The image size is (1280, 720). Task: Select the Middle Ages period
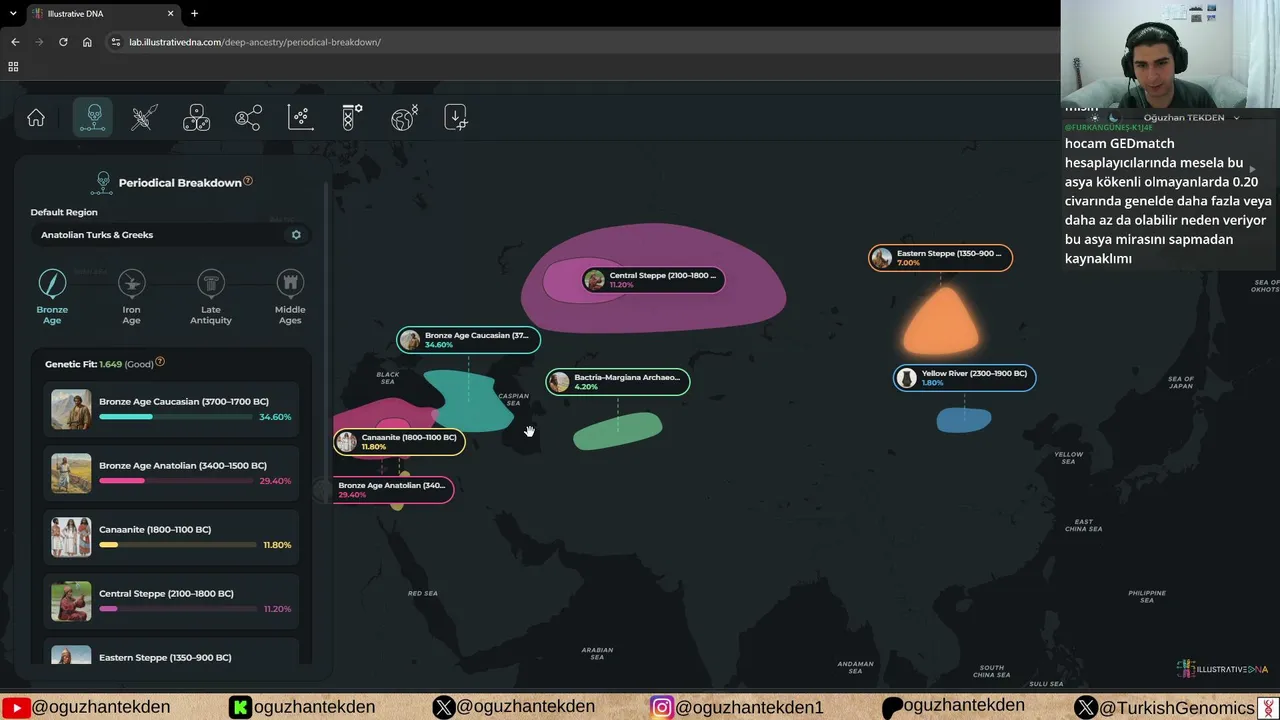tap(290, 297)
